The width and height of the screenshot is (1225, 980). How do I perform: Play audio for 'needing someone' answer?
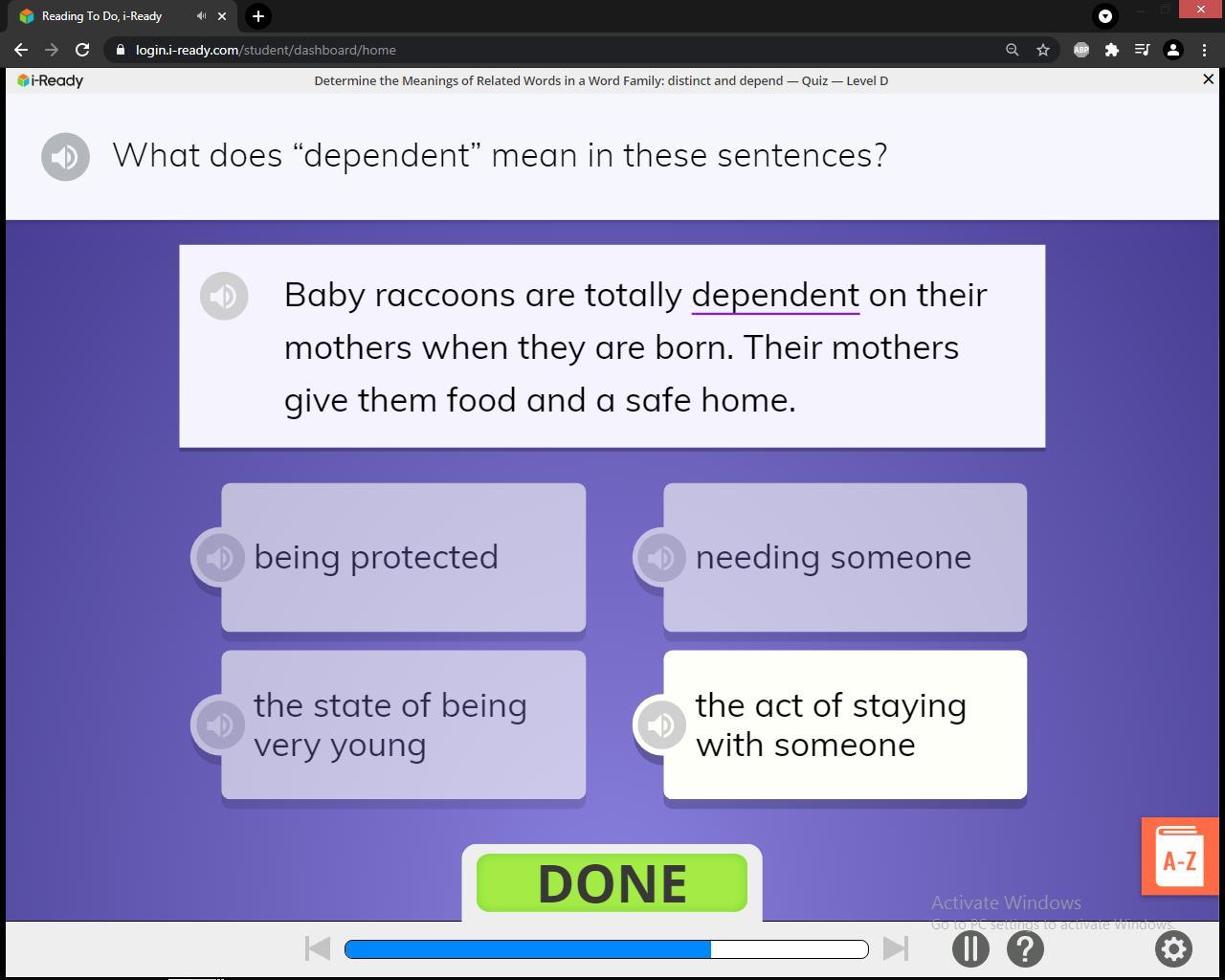click(x=660, y=557)
